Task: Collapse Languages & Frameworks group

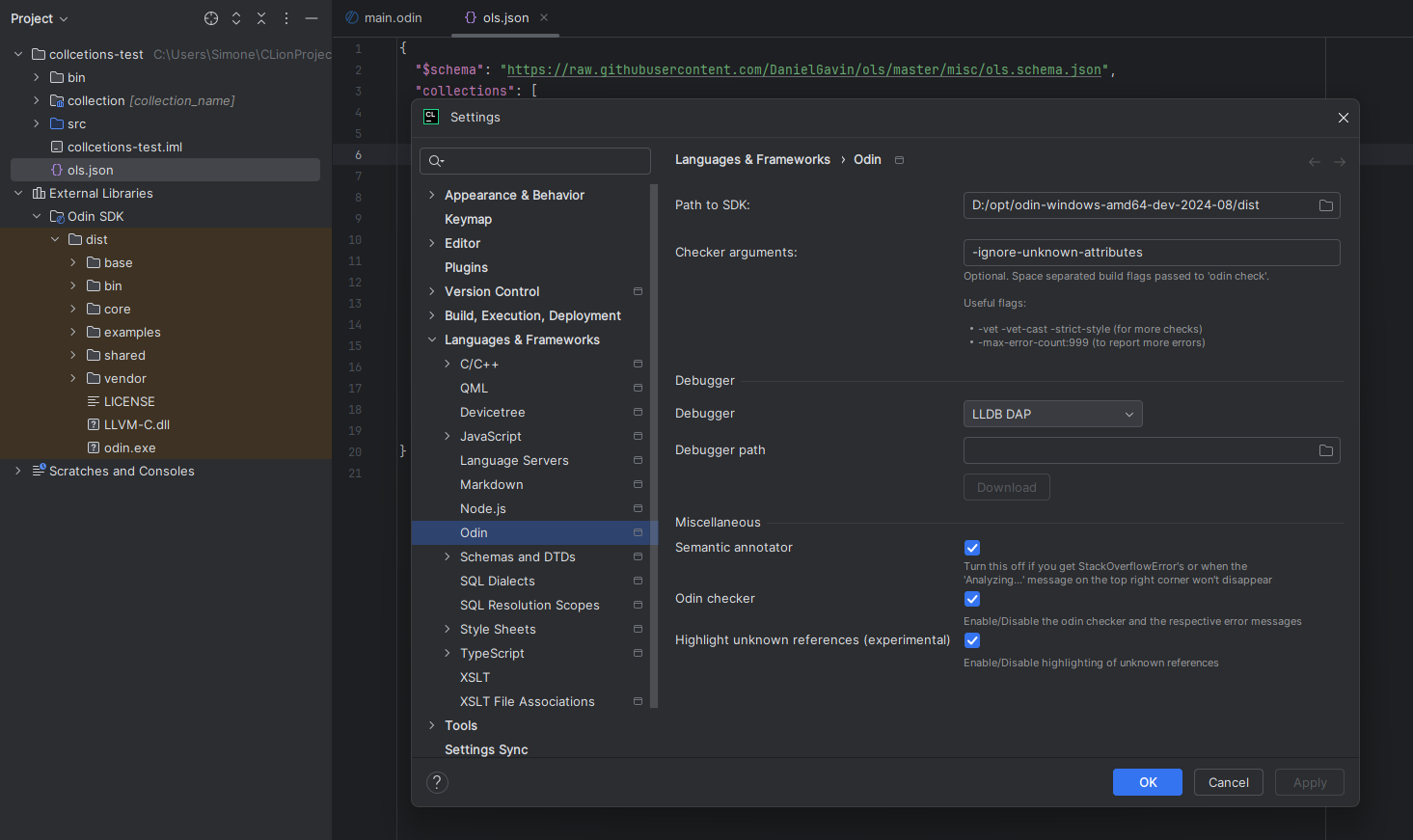Action: pyautogui.click(x=431, y=339)
